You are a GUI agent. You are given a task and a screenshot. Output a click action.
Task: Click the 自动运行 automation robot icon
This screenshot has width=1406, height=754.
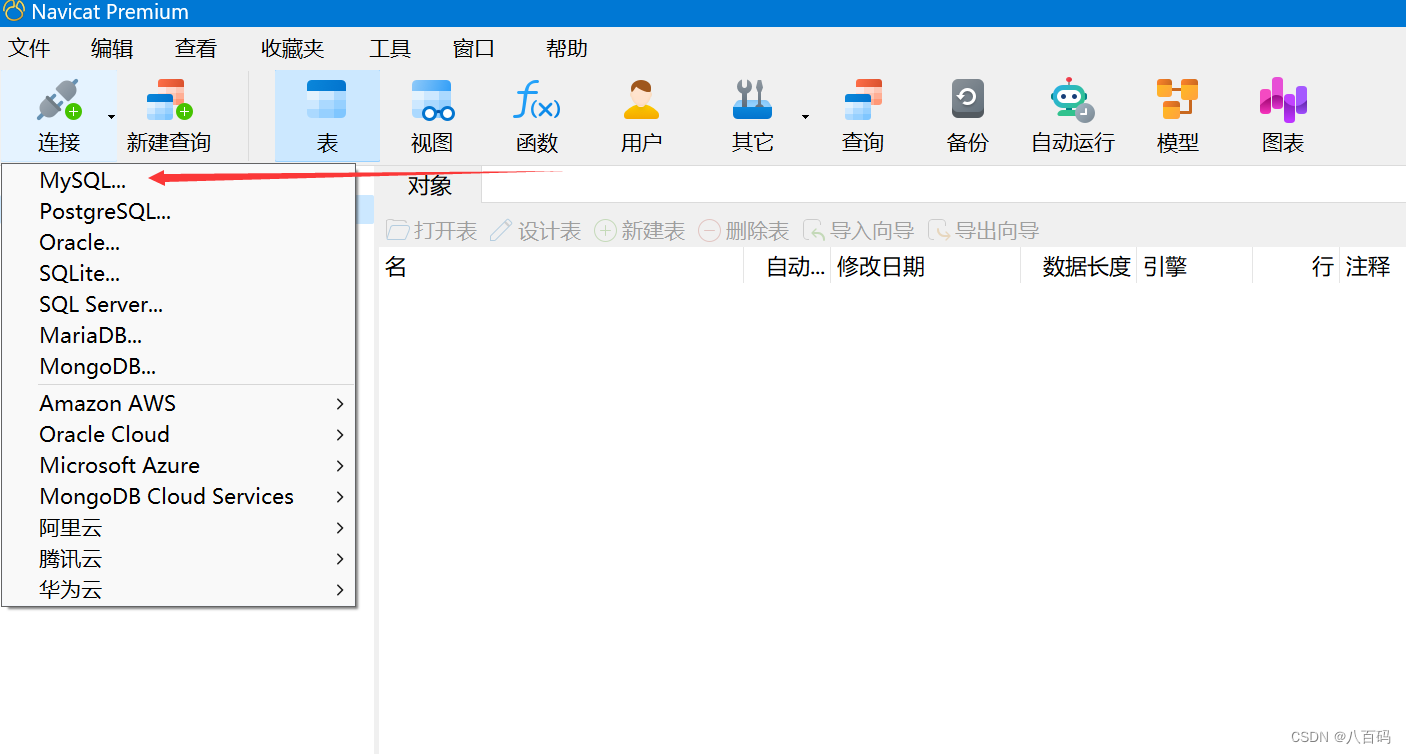click(x=1072, y=100)
